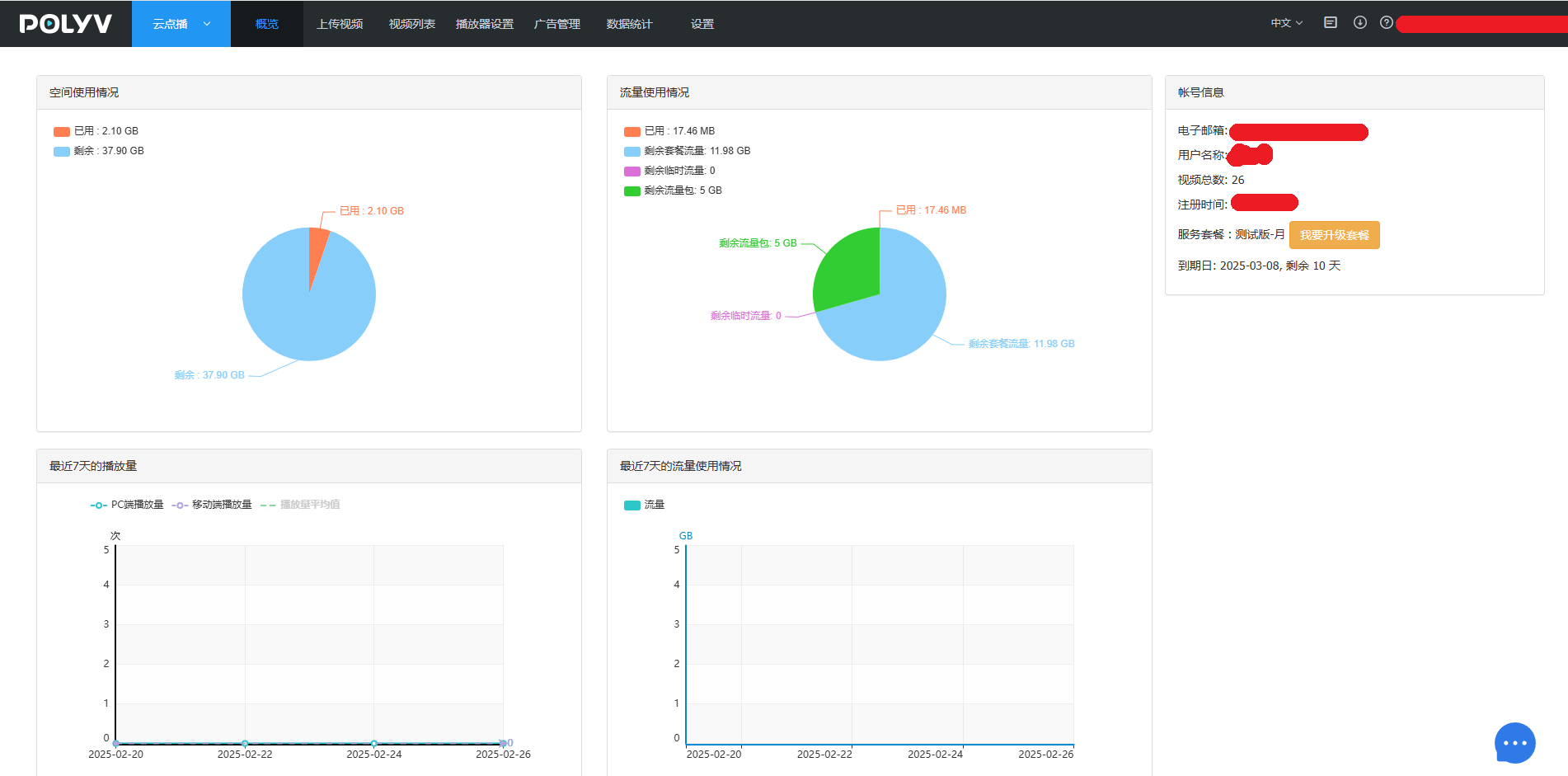Click the orange 已用 2.10 GB legend swatch
Screen dimensions: 1568x776
click(x=62, y=131)
